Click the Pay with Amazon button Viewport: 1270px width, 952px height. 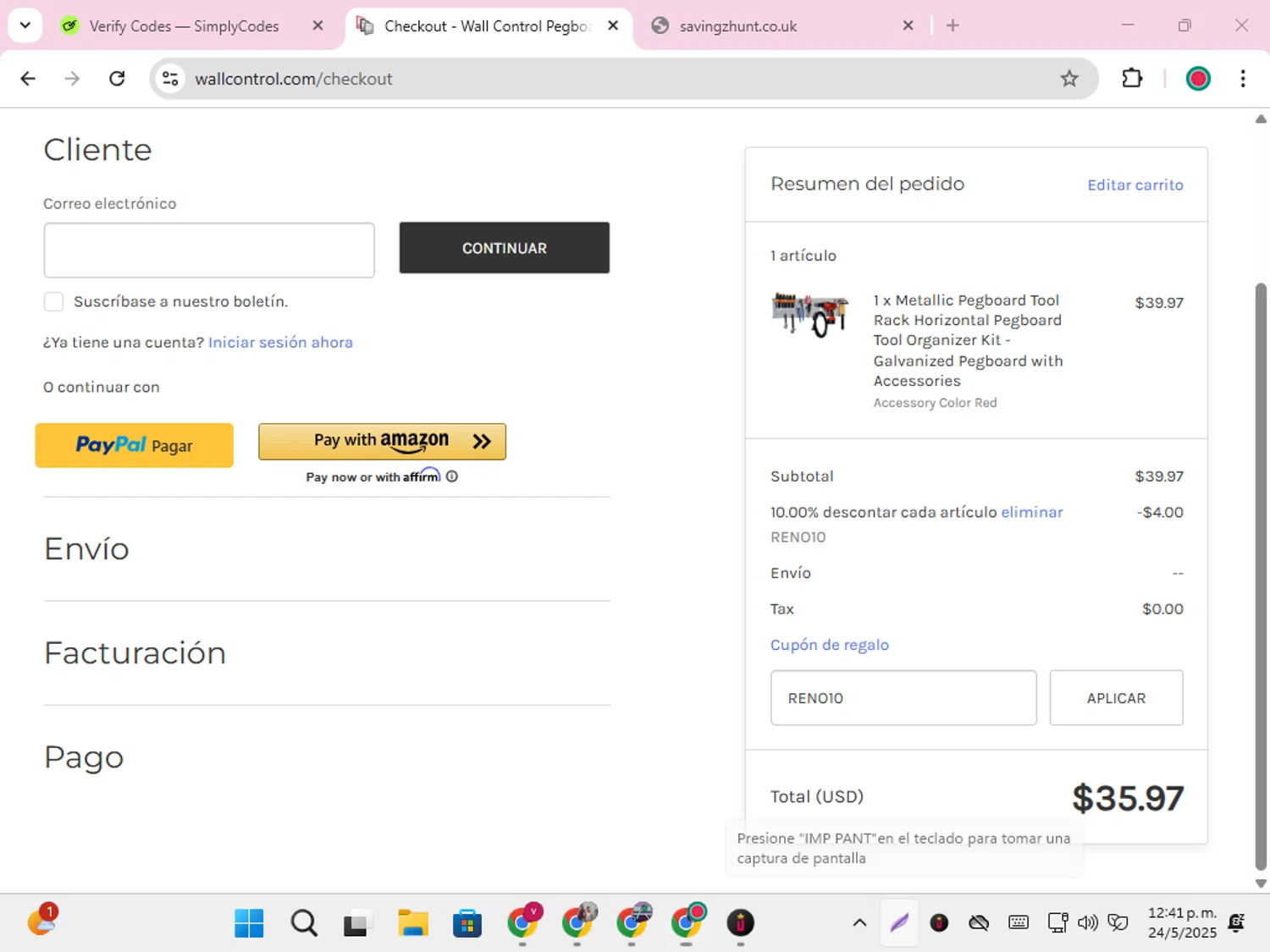coord(382,441)
